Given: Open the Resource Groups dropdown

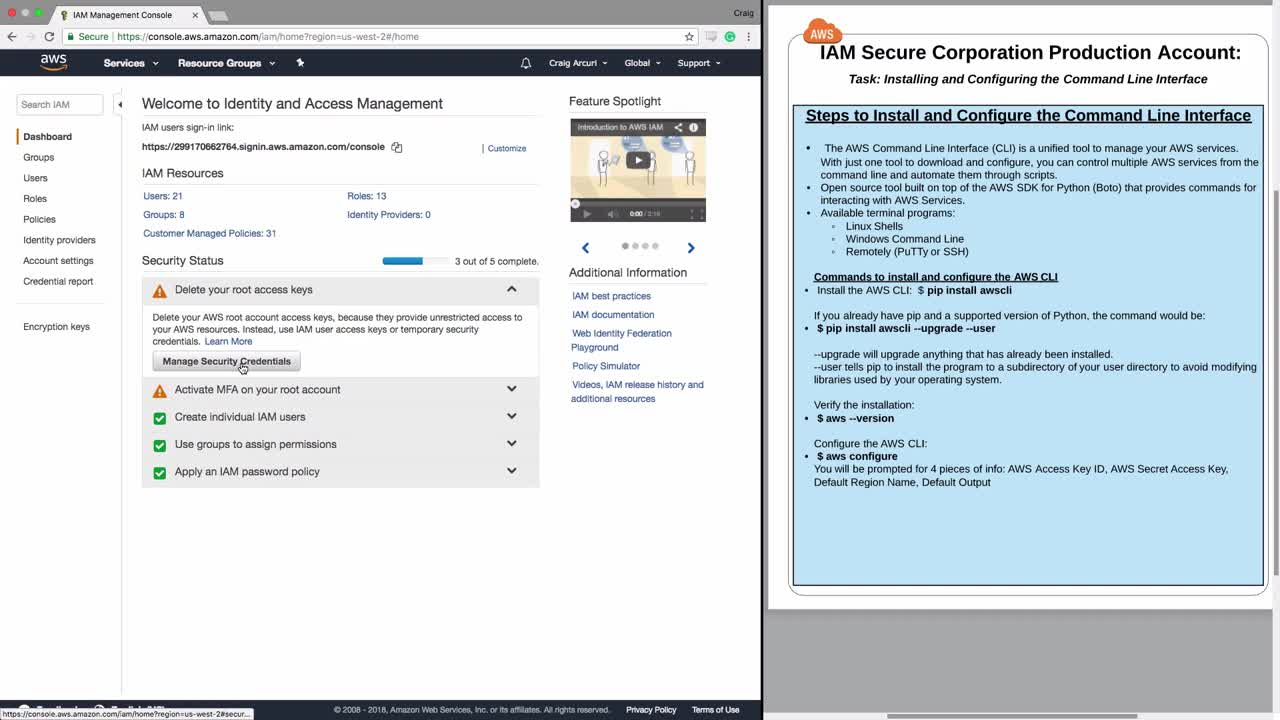Looking at the screenshot, I should pyautogui.click(x=226, y=63).
